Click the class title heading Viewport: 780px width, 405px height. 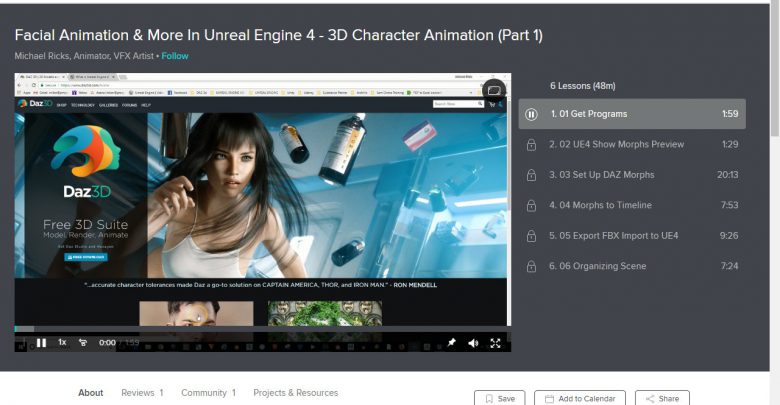[279, 35]
